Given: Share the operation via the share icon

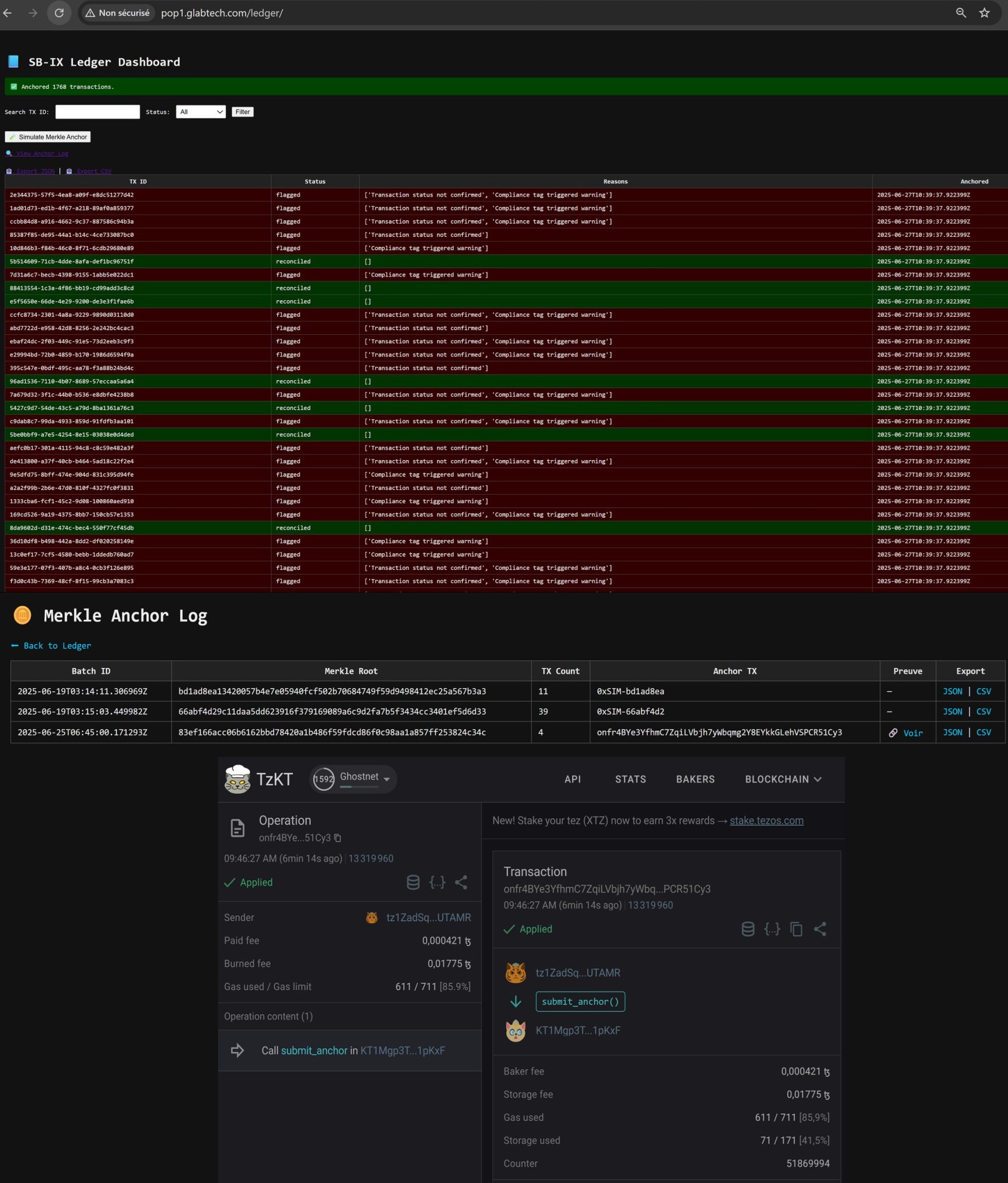Looking at the screenshot, I should (461, 883).
